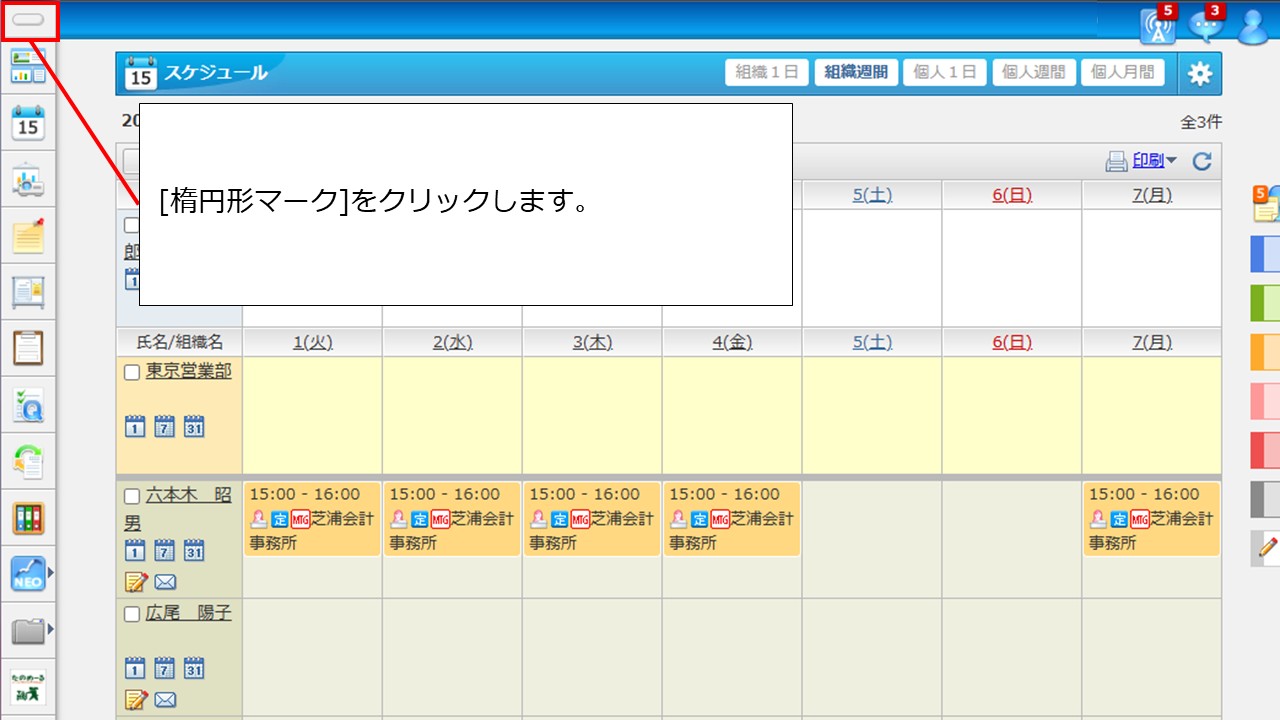
Task: Open the gear settings icon in the schedule header
Action: [1199, 73]
